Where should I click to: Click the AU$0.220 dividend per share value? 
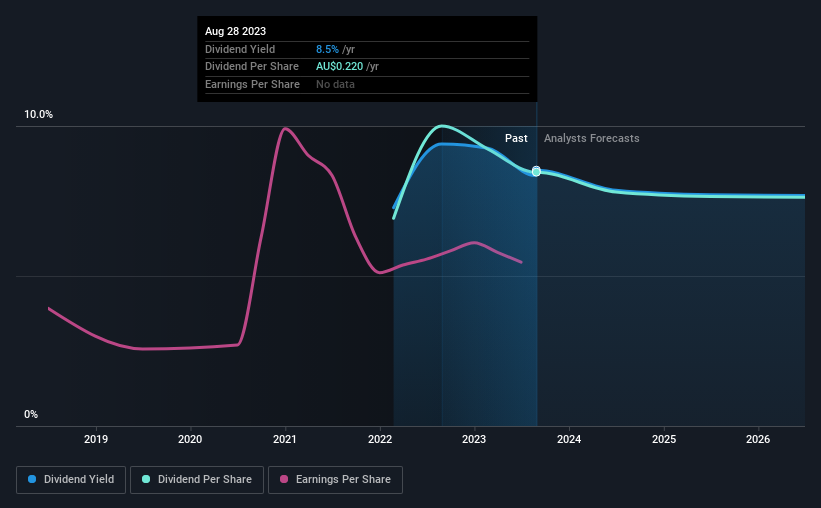(339, 67)
